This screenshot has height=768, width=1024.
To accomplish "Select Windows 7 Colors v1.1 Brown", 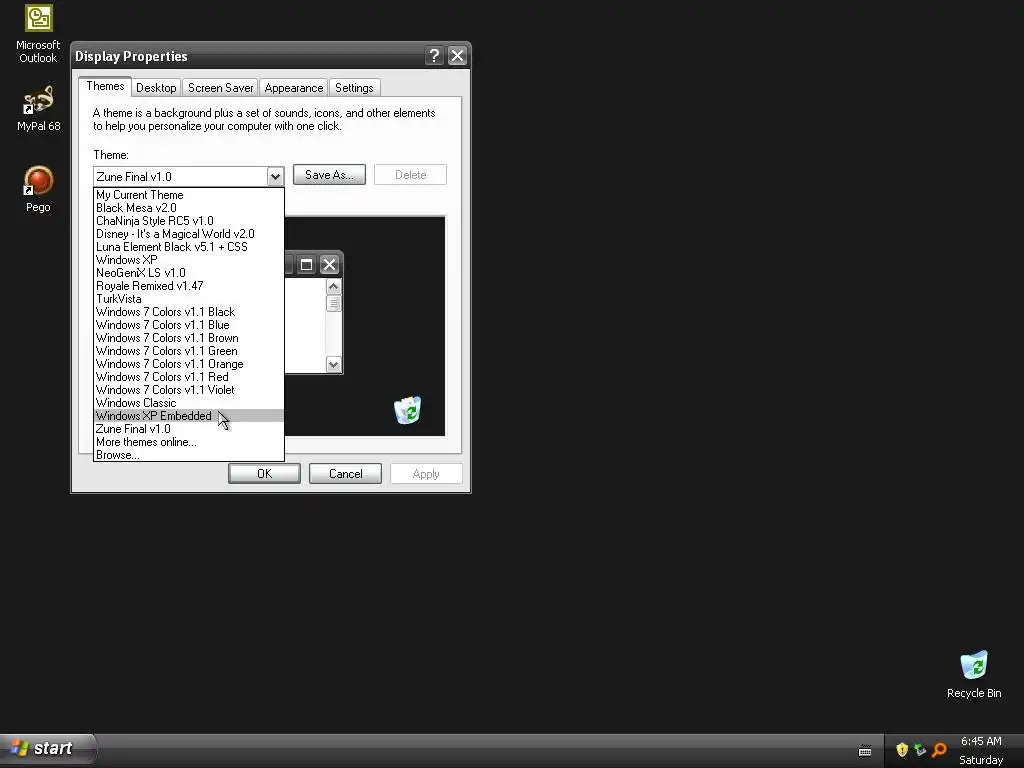I will point(189,338).
